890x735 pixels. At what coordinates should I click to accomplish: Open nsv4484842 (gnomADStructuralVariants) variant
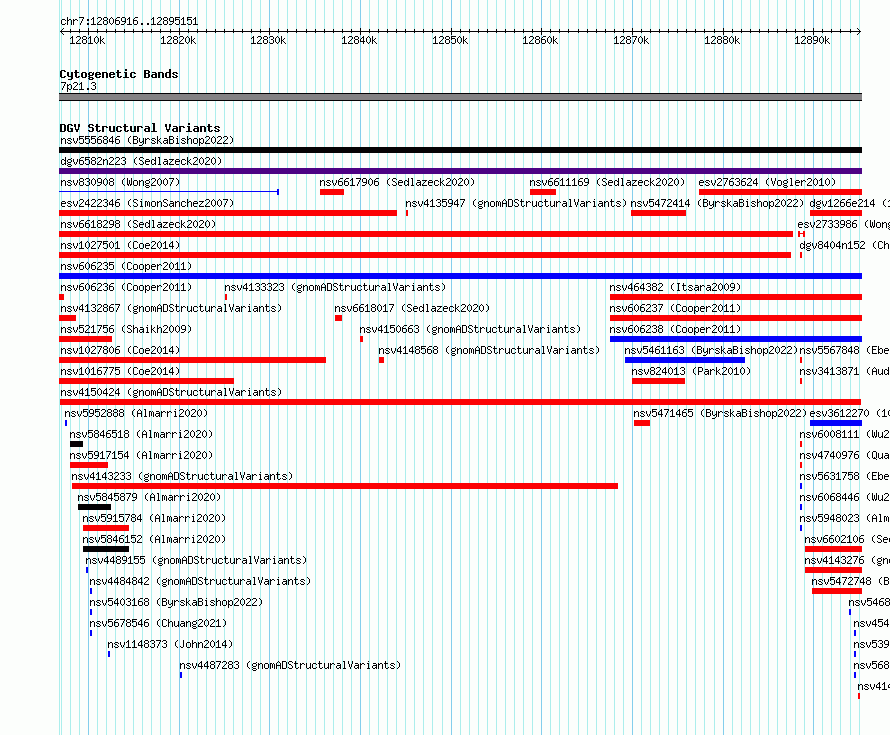[200, 581]
